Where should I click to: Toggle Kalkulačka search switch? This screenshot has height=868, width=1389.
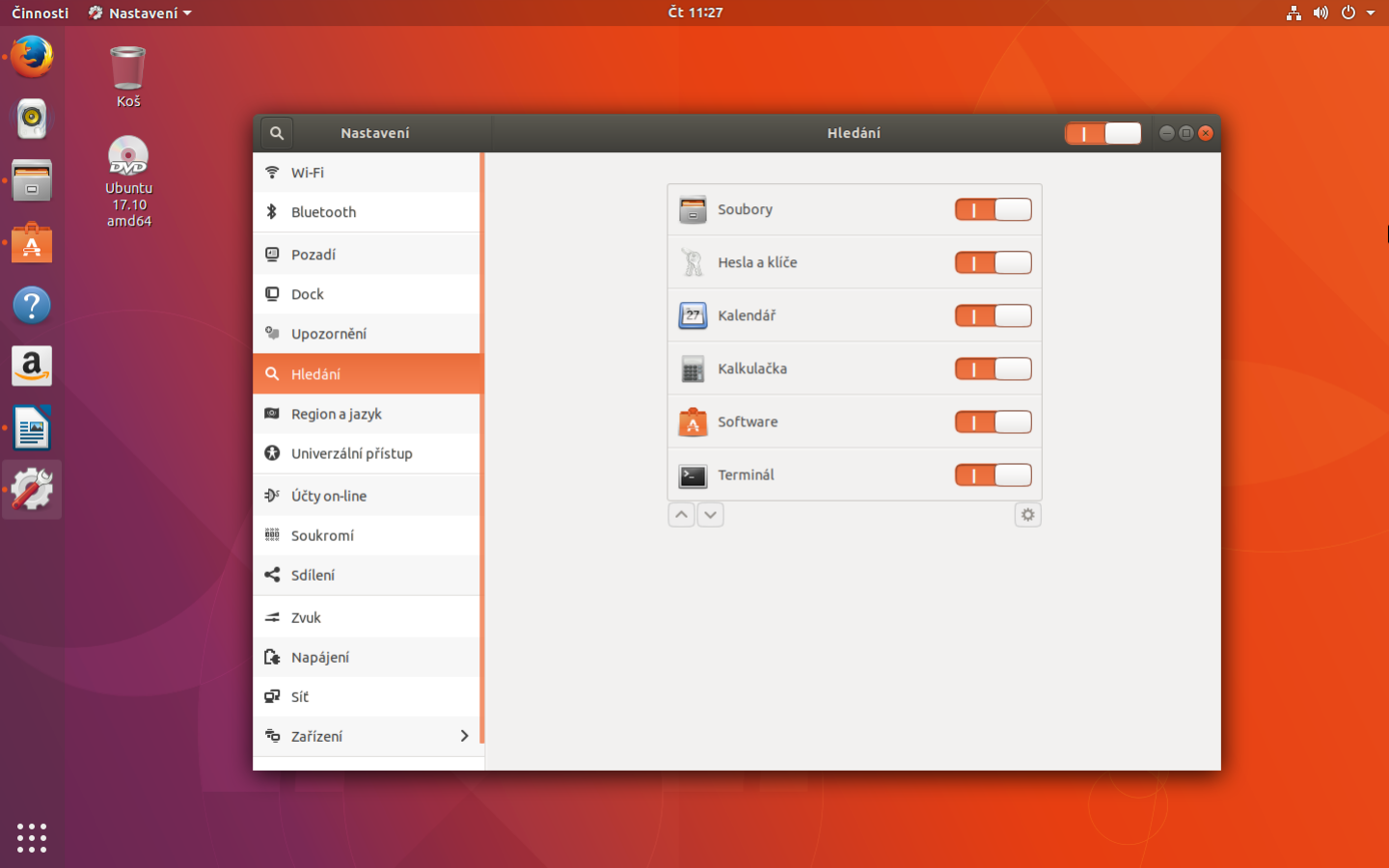coord(993,368)
